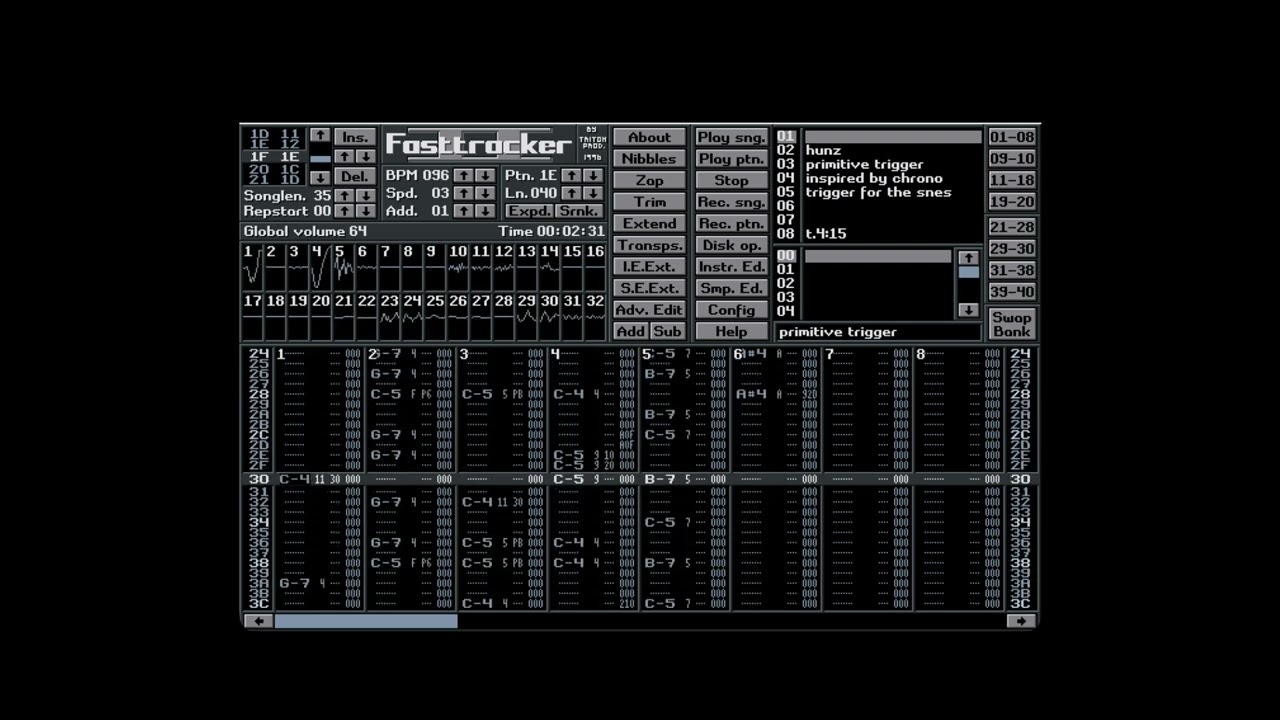
Task: Increase Songlen. with up arrow
Action: coord(343,196)
